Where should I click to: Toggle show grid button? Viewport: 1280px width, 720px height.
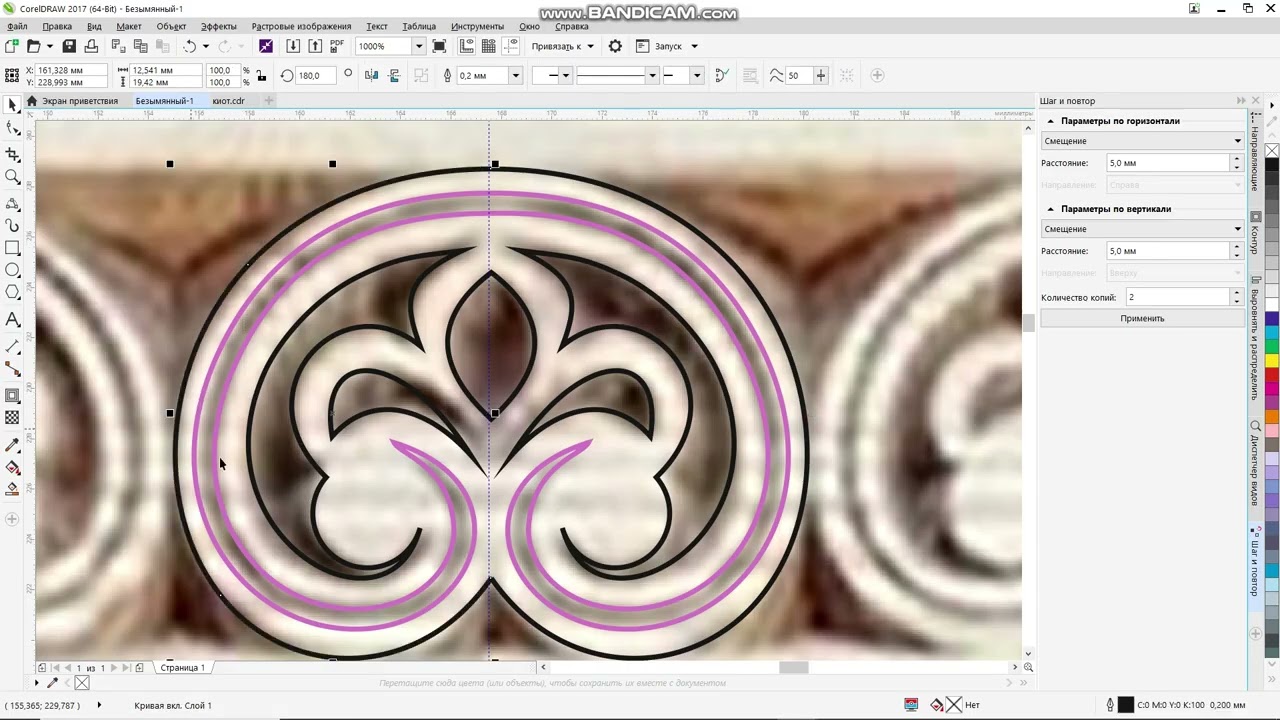tap(489, 46)
